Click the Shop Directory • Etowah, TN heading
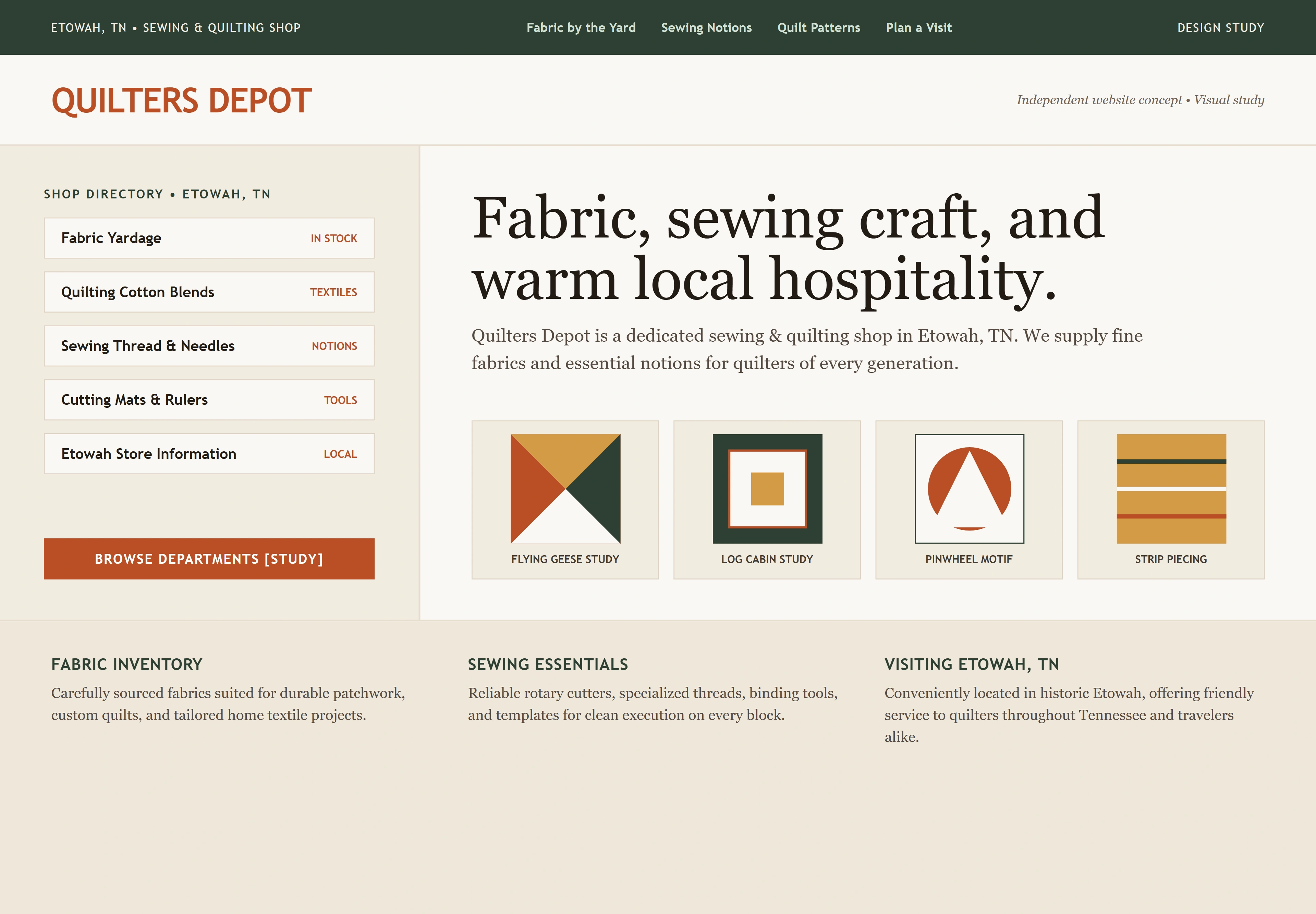 point(157,194)
